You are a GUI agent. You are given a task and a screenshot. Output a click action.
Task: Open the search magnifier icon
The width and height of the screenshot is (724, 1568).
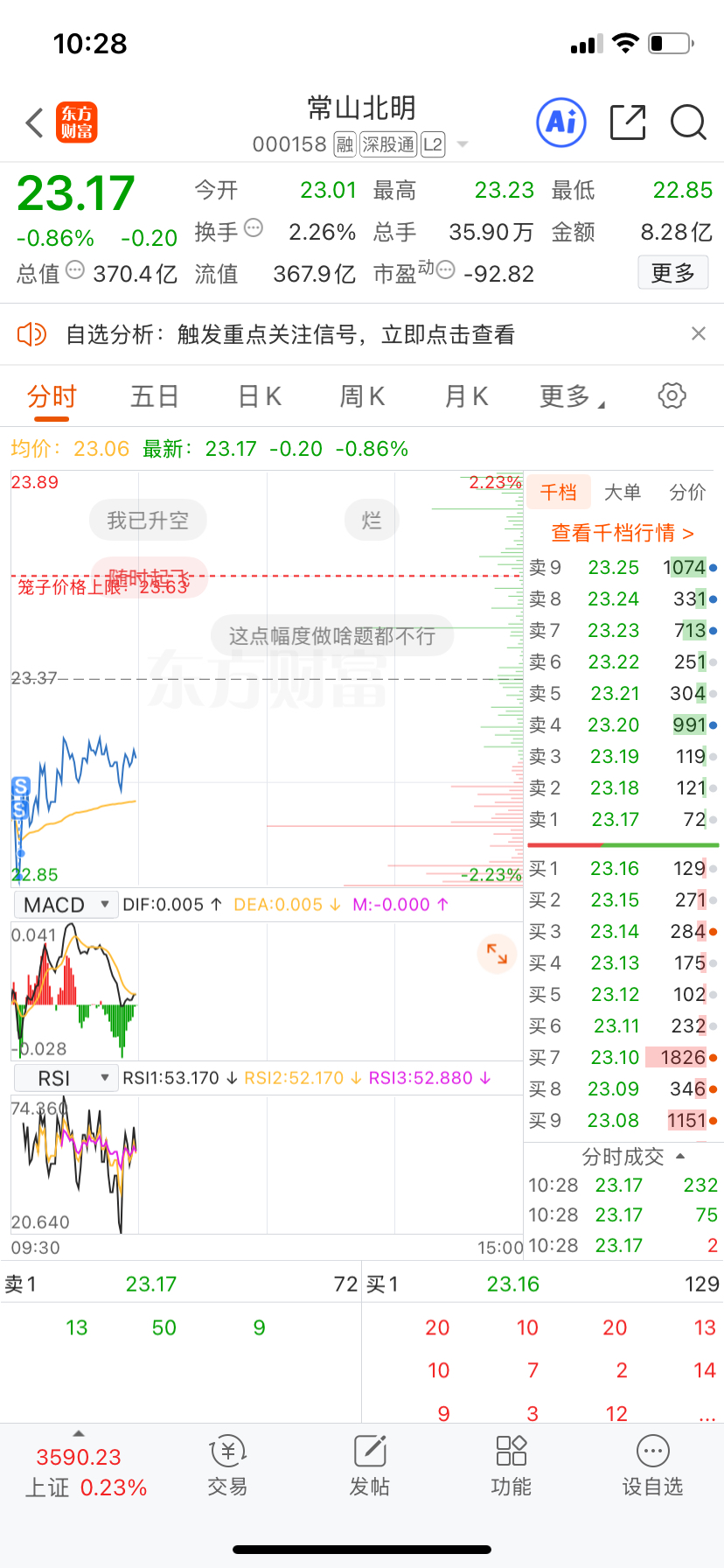(688, 122)
